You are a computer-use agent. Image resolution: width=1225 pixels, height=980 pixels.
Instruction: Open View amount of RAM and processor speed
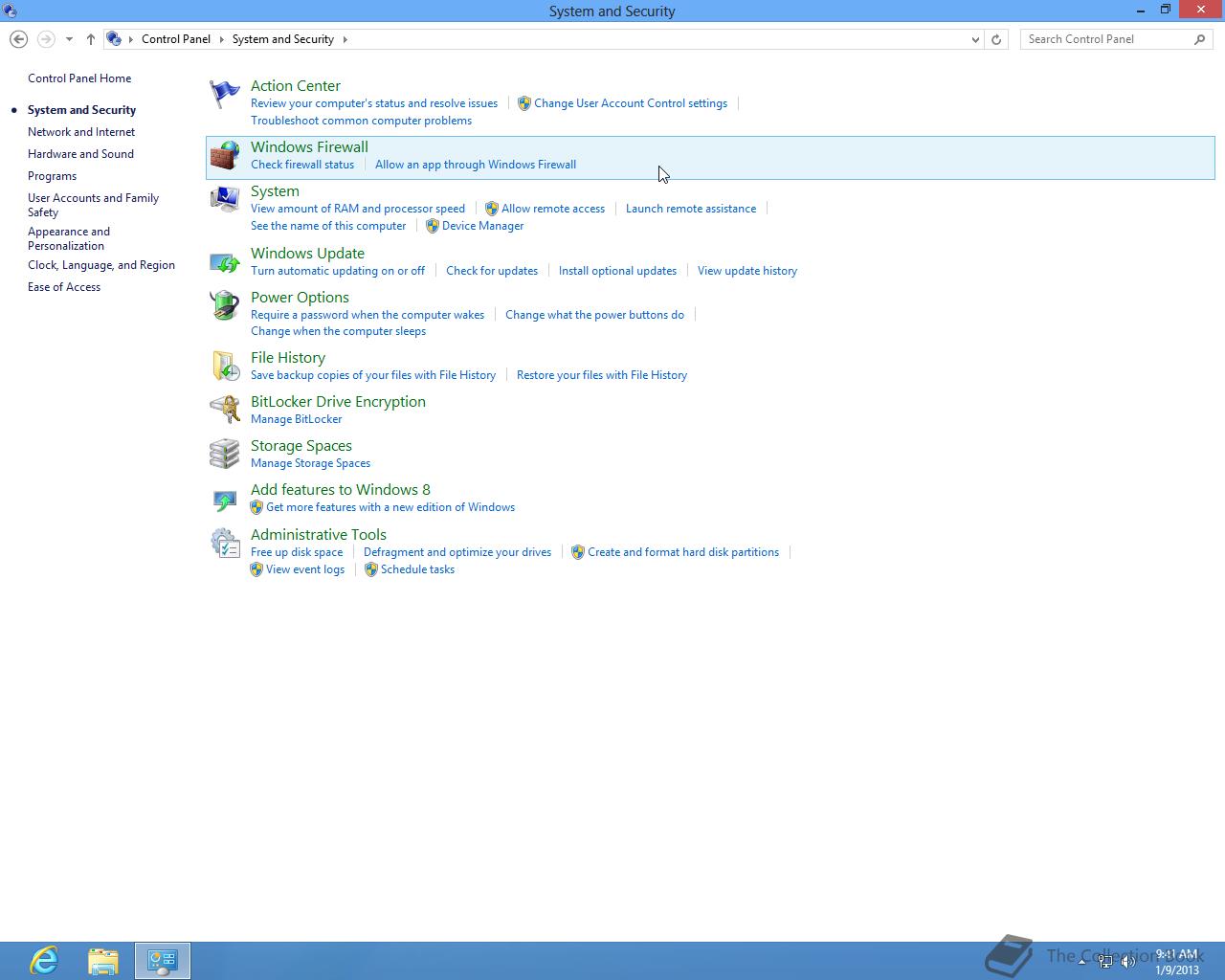coord(358,209)
